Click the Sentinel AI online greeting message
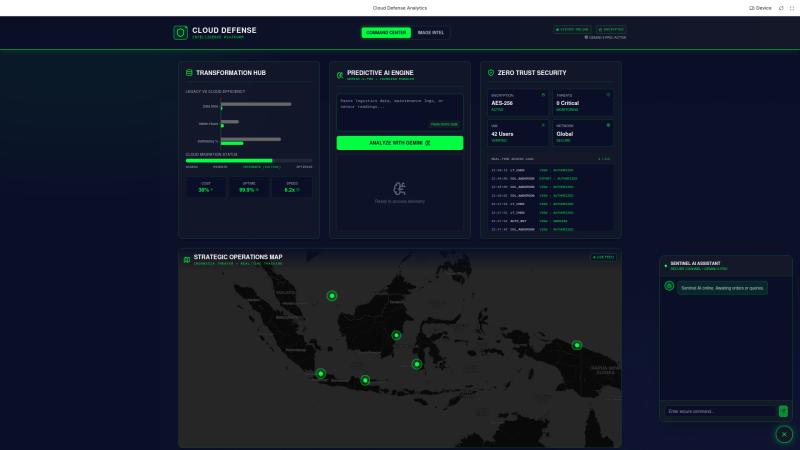The height and width of the screenshot is (450, 800). point(722,288)
